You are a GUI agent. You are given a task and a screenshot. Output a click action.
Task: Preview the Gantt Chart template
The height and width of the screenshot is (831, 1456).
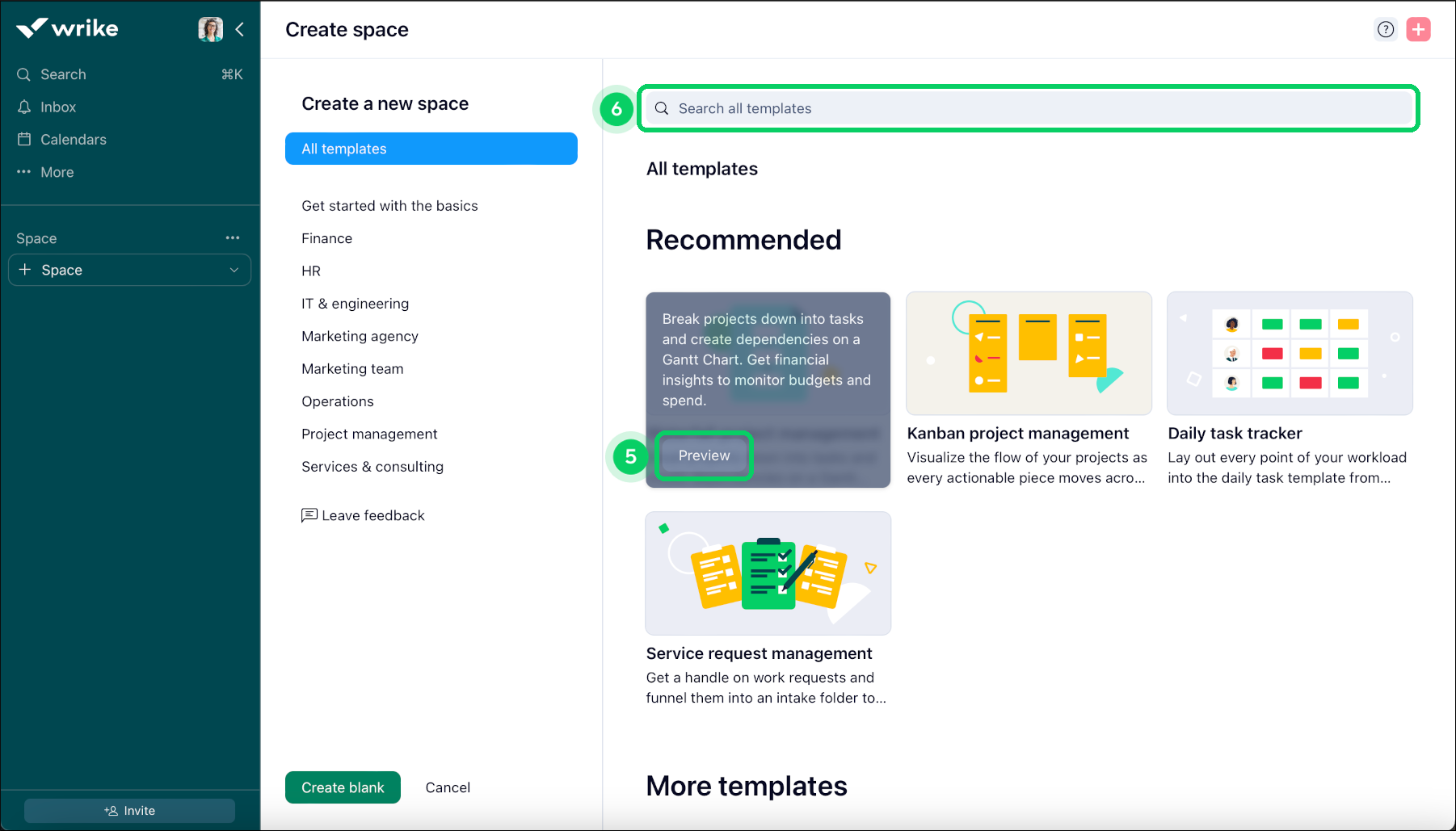(x=702, y=455)
